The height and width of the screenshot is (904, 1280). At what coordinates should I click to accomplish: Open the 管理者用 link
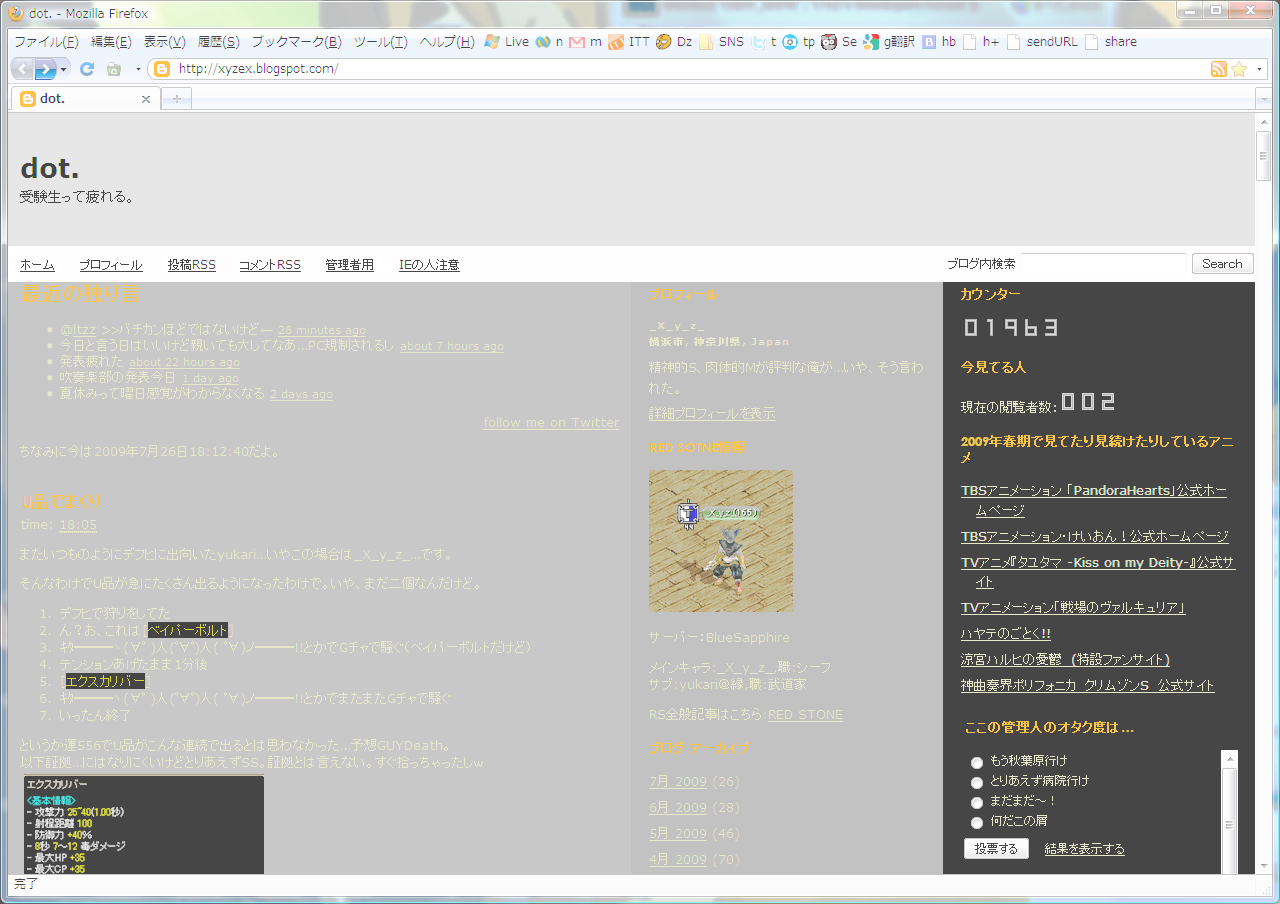pyautogui.click(x=349, y=265)
